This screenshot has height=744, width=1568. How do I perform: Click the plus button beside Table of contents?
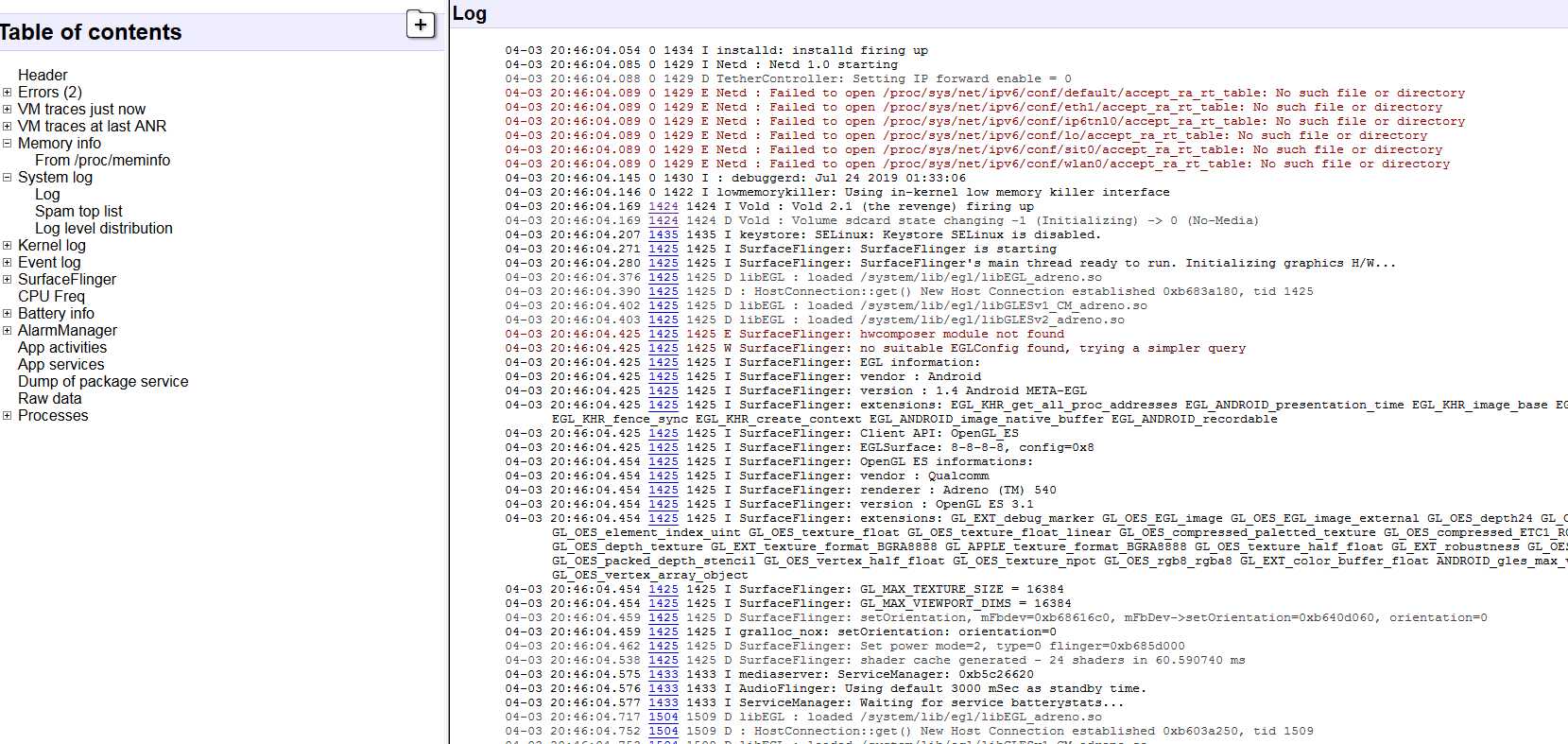pos(421,25)
